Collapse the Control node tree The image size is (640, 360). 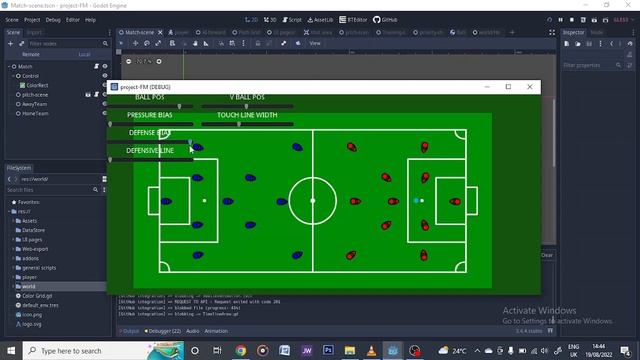click(13, 76)
